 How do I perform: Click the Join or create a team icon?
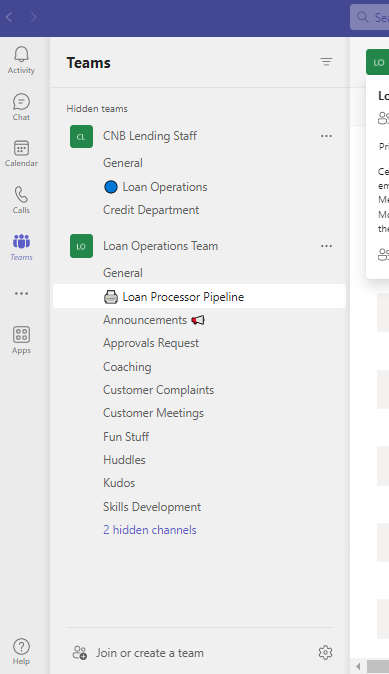80,653
